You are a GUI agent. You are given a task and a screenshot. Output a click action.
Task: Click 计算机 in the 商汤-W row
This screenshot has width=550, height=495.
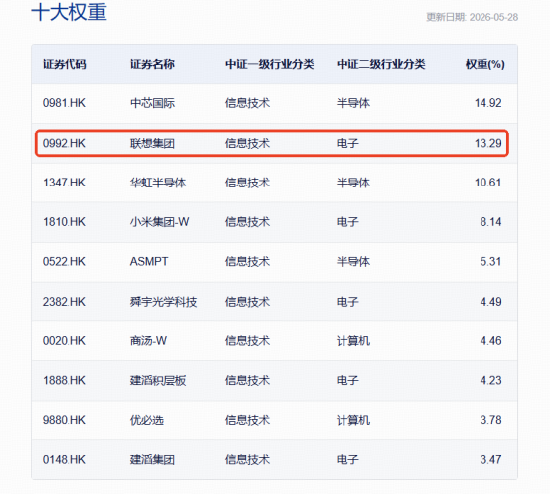[x=353, y=341]
